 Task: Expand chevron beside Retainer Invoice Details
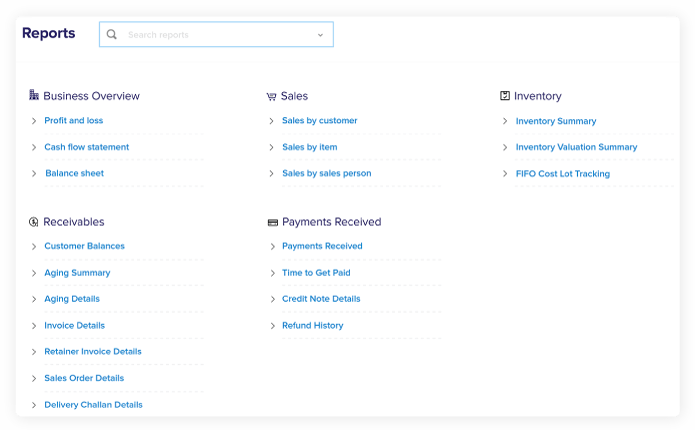point(34,352)
